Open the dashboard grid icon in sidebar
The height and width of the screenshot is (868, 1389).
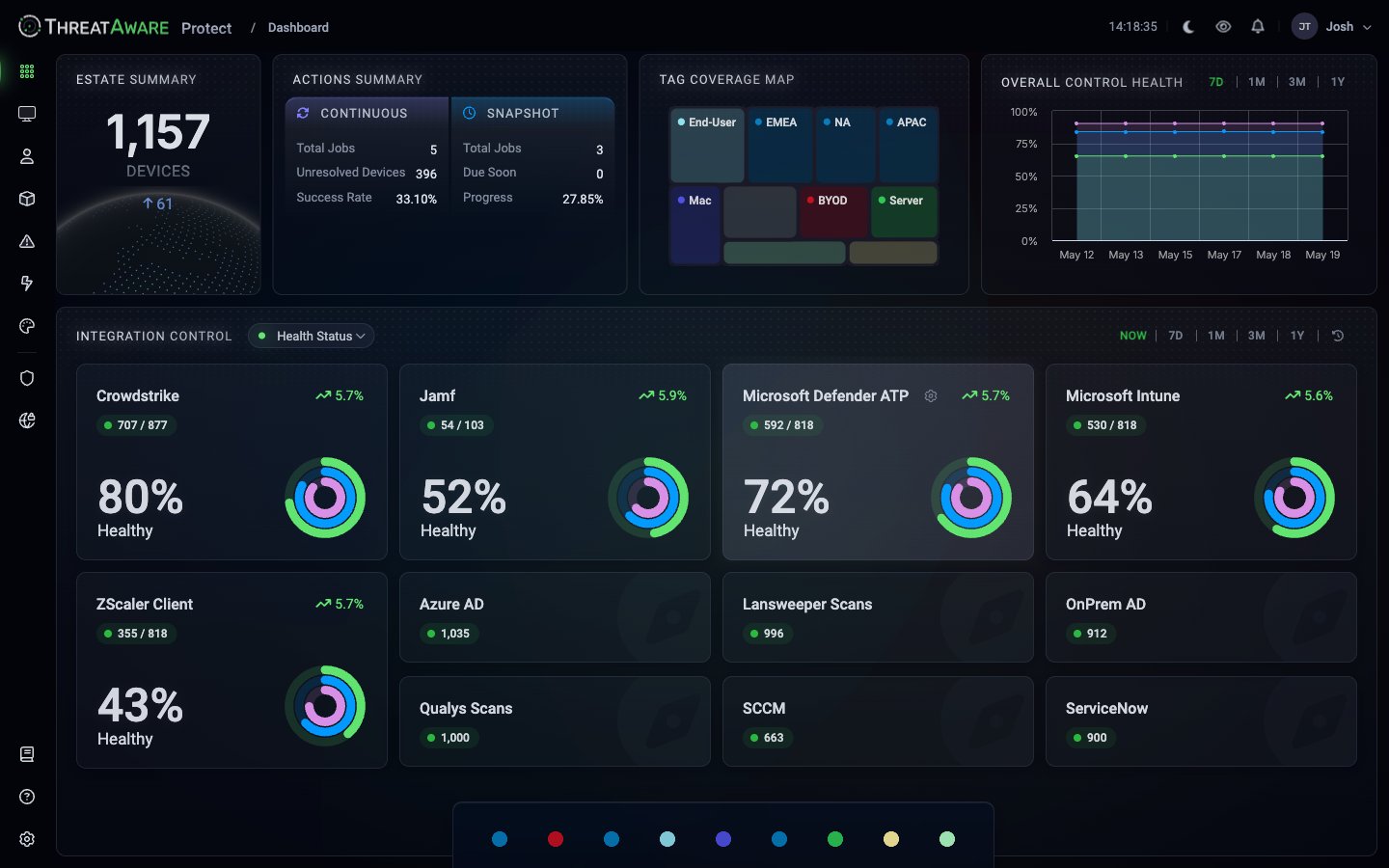pyautogui.click(x=27, y=71)
